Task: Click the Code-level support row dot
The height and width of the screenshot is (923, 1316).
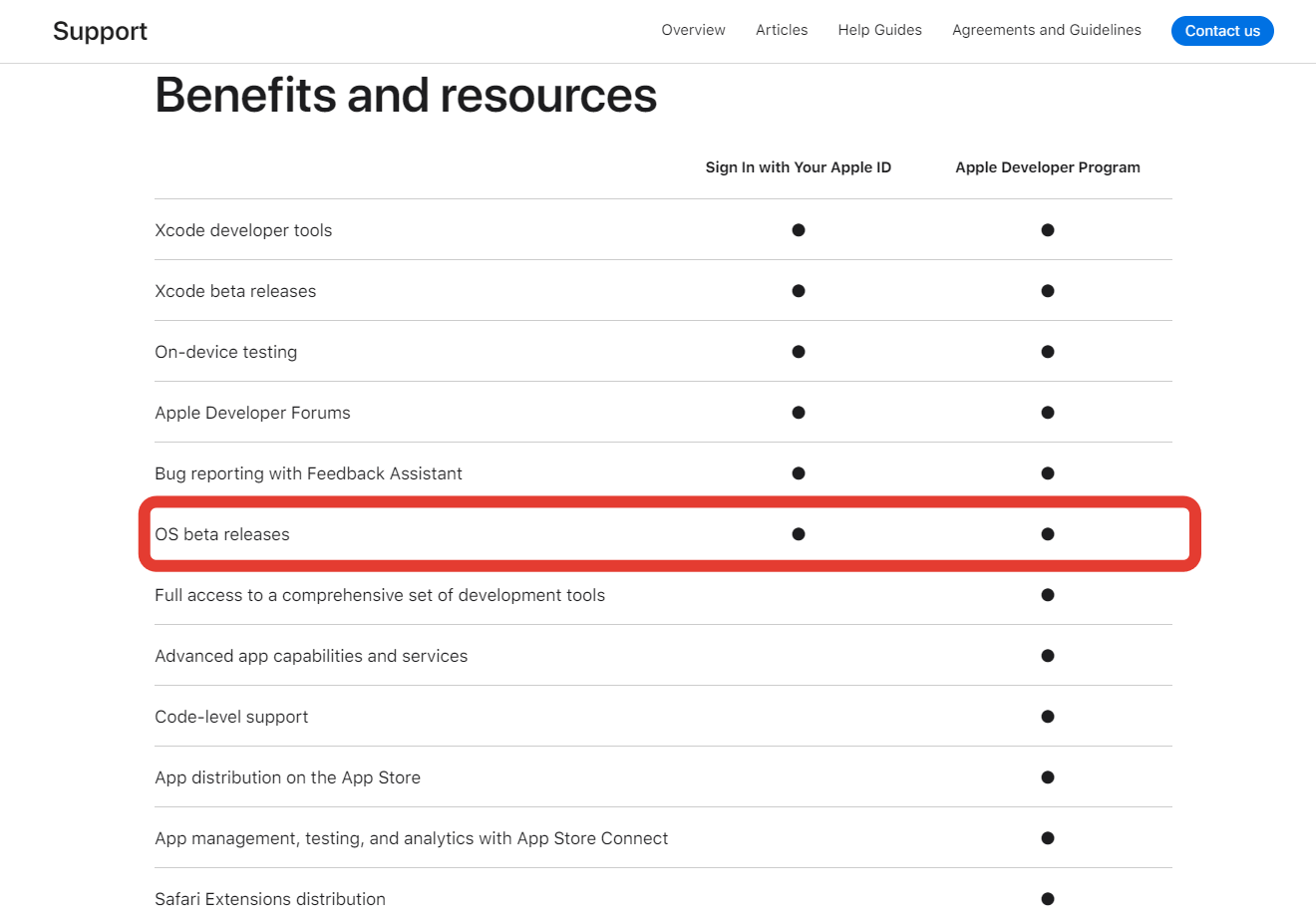Action: click(x=1047, y=717)
